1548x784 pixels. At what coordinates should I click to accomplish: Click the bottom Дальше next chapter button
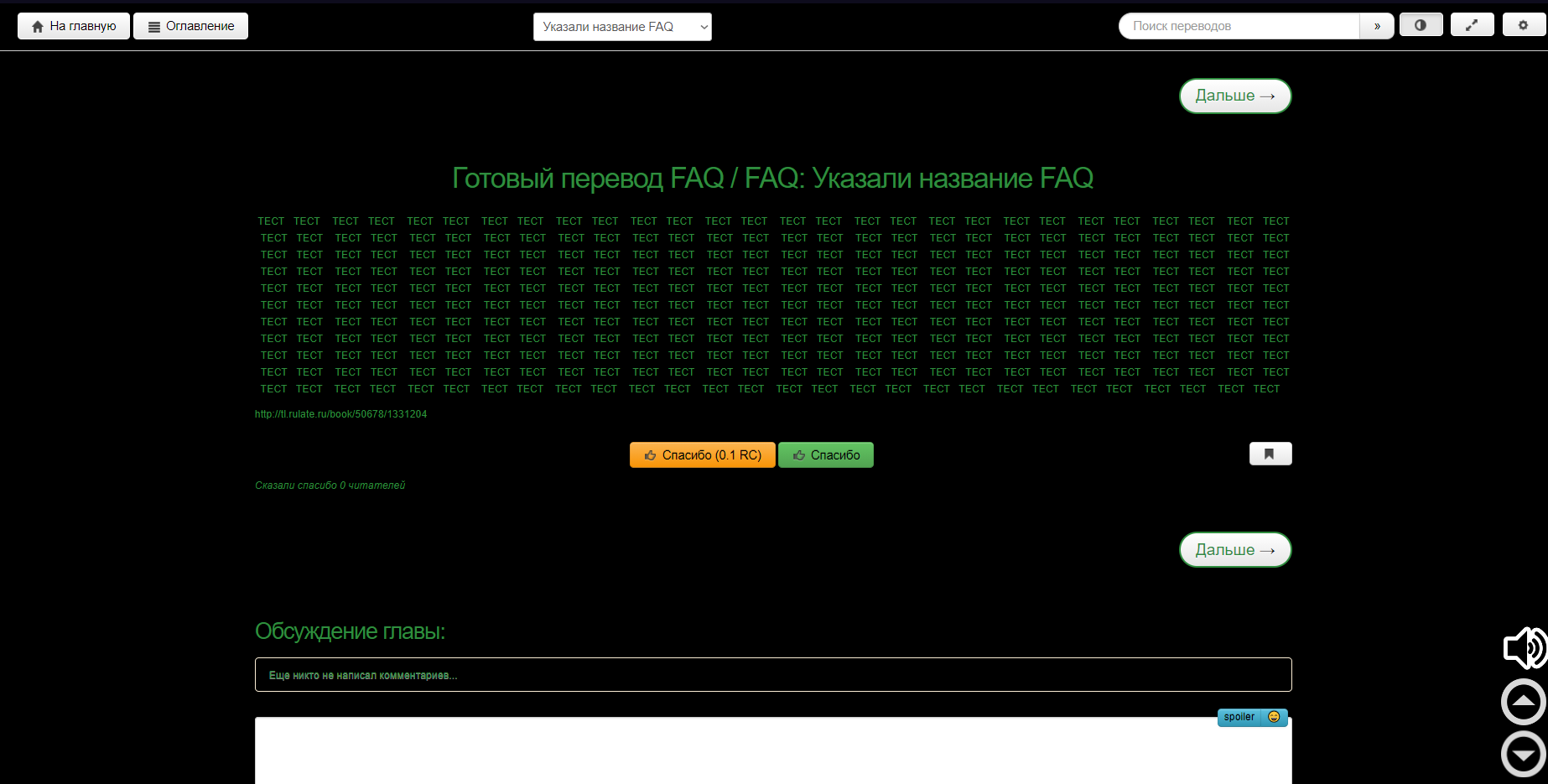pyautogui.click(x=1234, y=550)
